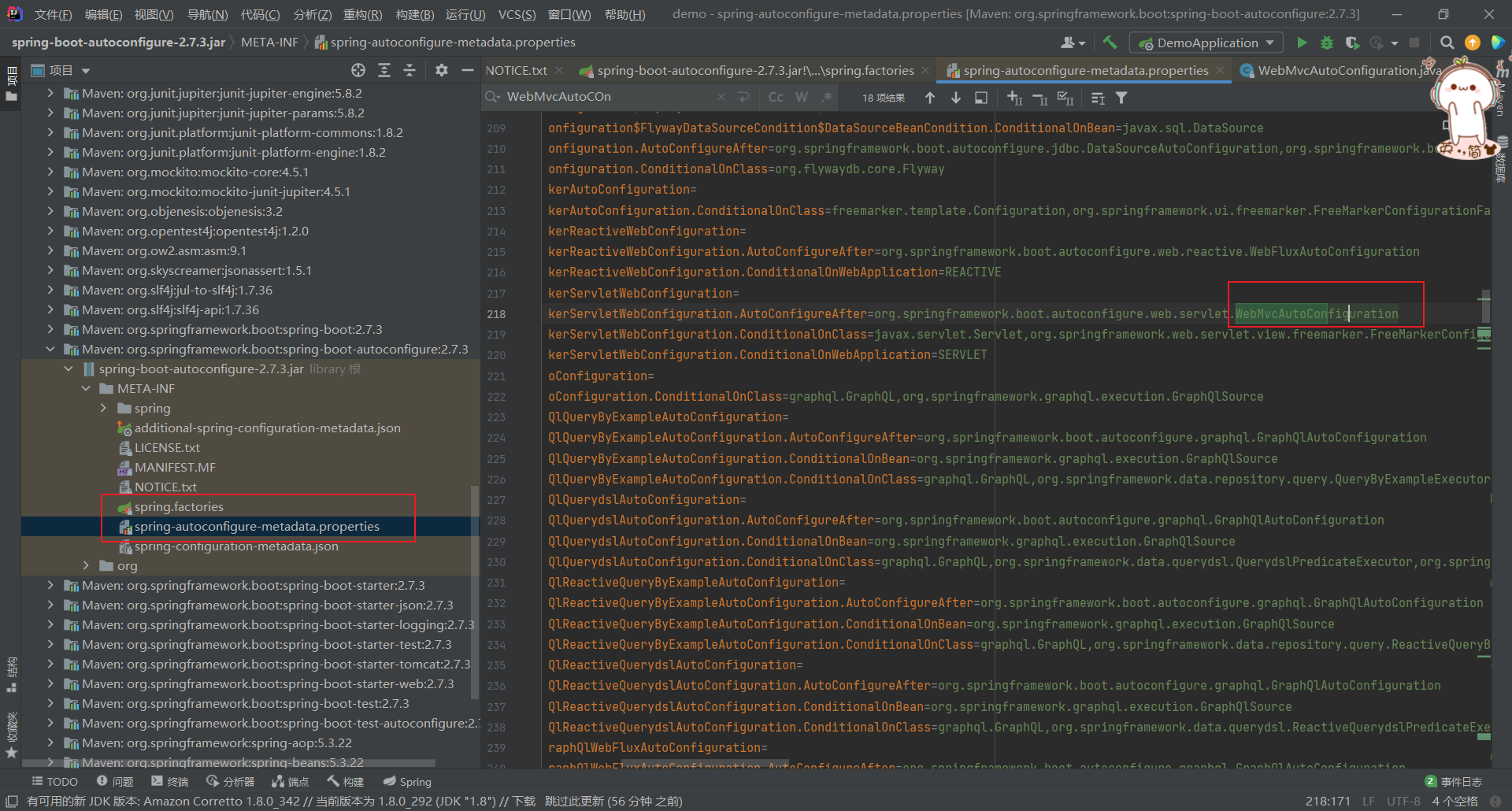Click the search history magnifier in find field
The width and height of the screenshot is (1512, 811).
point(493,97)
